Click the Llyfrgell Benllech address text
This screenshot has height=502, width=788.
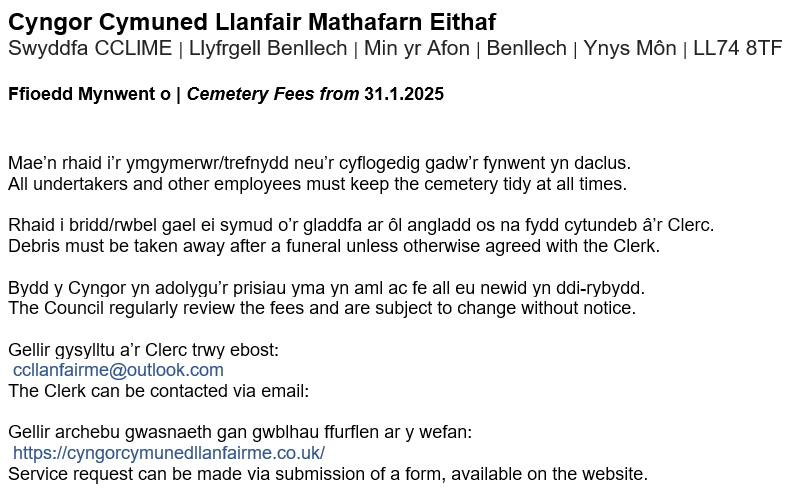click(270, 49)
